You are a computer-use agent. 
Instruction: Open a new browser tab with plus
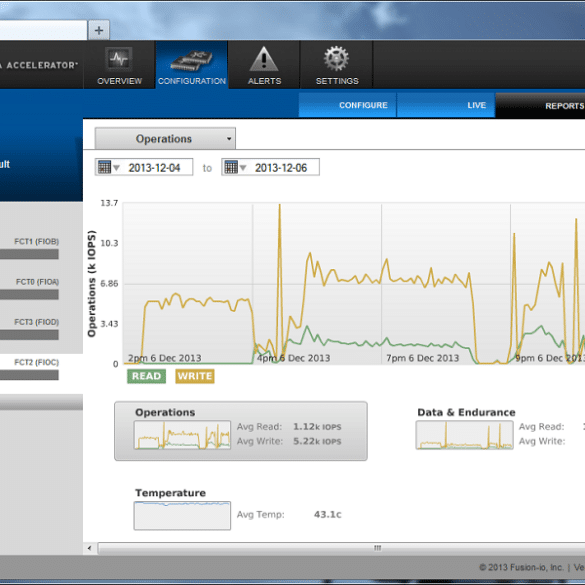click(99, 30)
